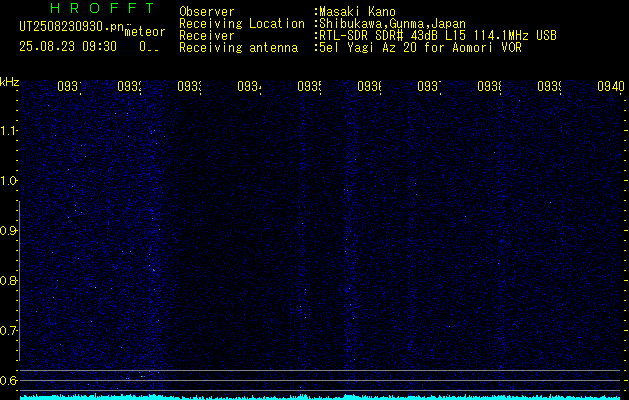The image size is (629, 400).
Task: Select the 5el Yagi antenna description
Action: [x=418, y=48]
